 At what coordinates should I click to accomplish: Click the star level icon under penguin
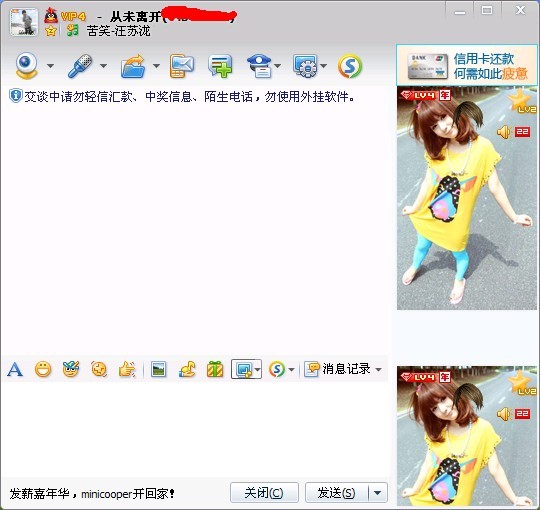[x=51, y=31]
